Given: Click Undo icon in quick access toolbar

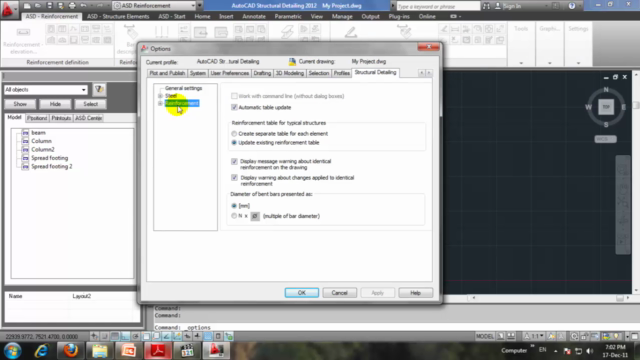Looking at the screenshot, I should pos(84,6).
